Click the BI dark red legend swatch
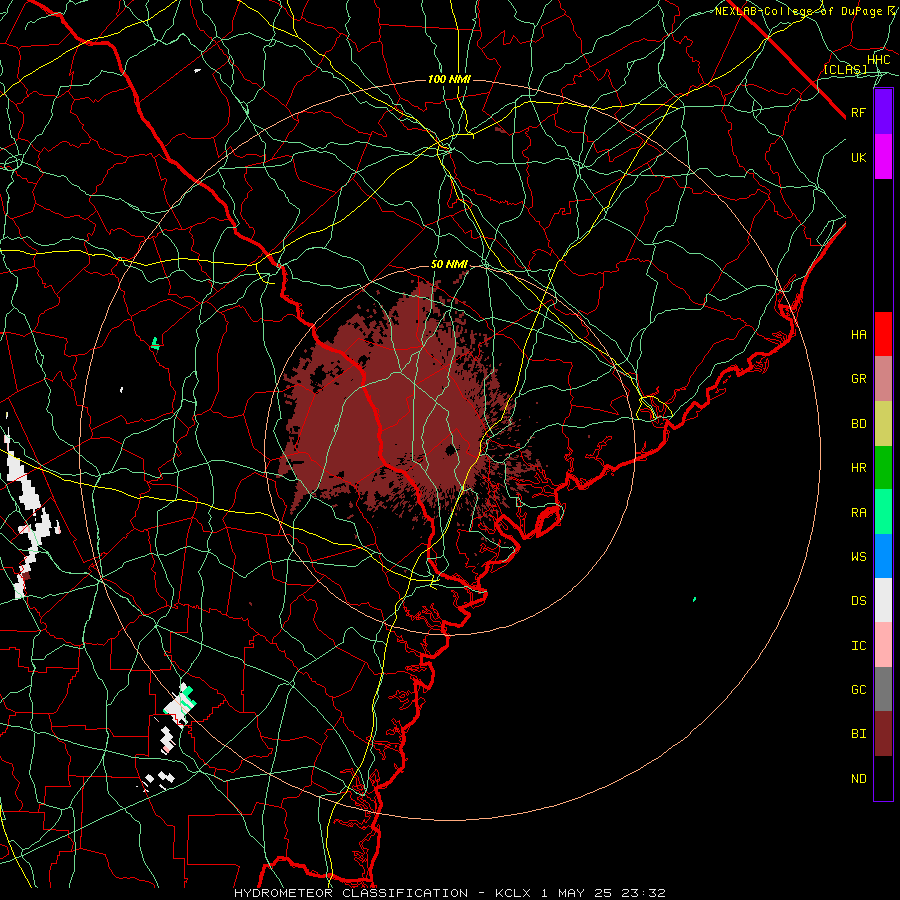This screenshot has width=900, height=900. pyautogui.click(x=883, y=734)
